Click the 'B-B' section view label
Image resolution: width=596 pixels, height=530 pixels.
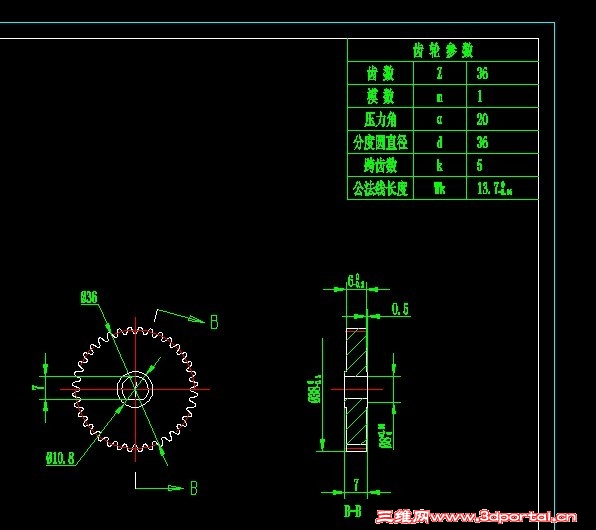[x=353, y=511]
